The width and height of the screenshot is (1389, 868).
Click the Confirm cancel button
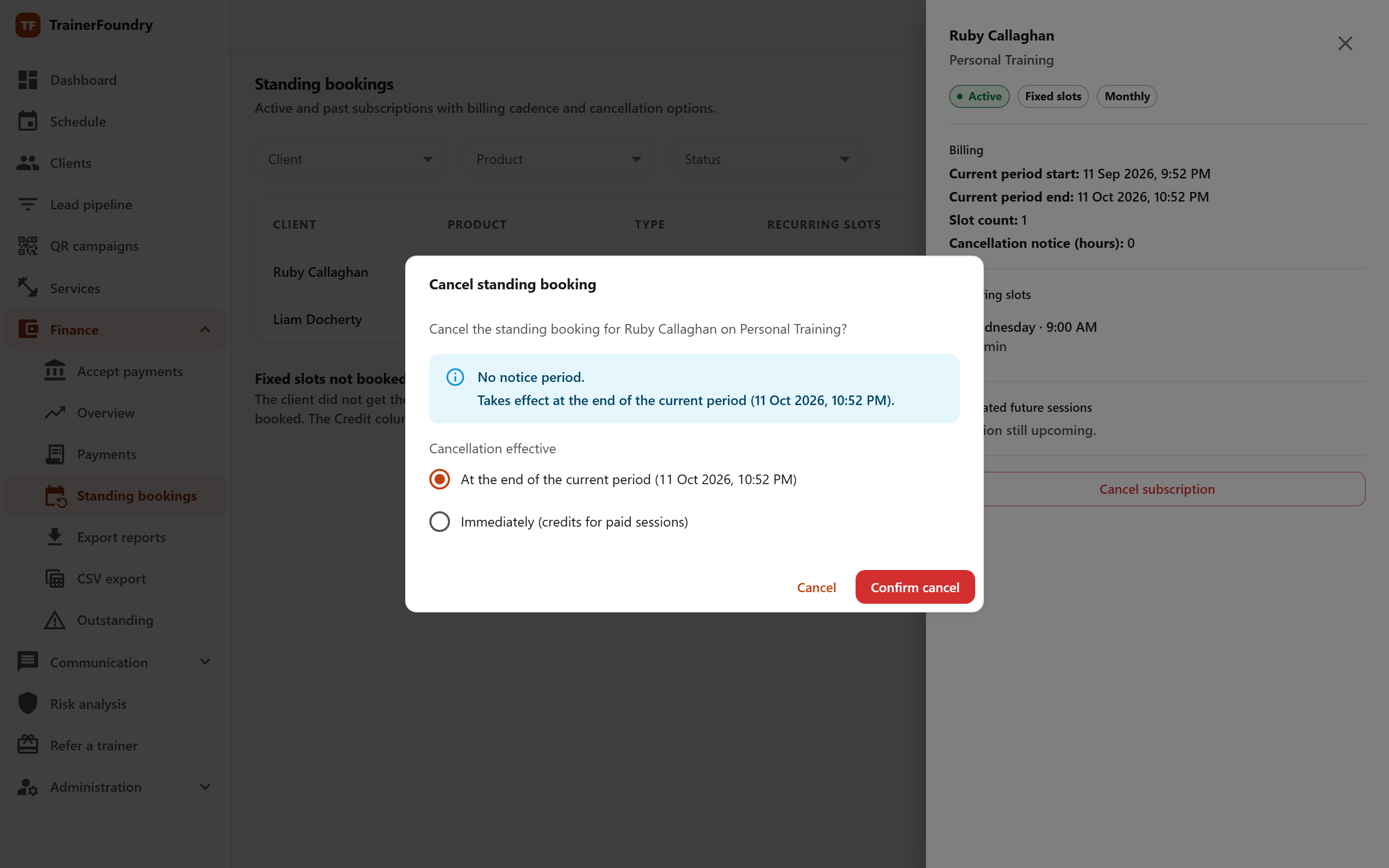coord(915,587)
